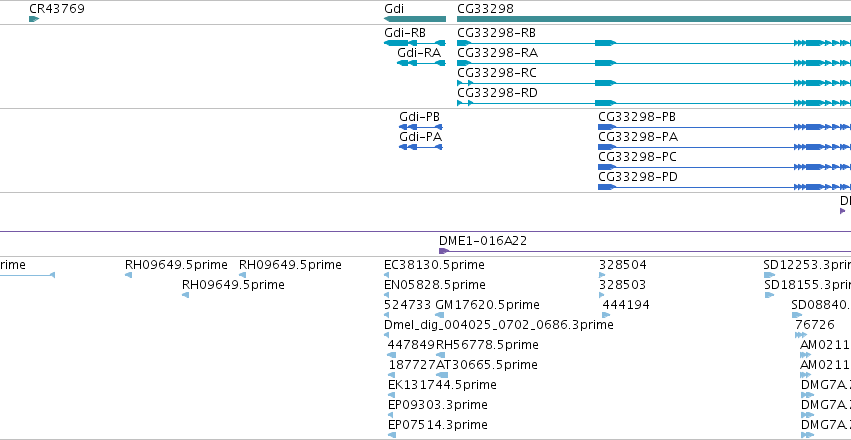Click the GM17620.5prime EST arrow
This screenshot has width=851, height=440.
[440, 315]
